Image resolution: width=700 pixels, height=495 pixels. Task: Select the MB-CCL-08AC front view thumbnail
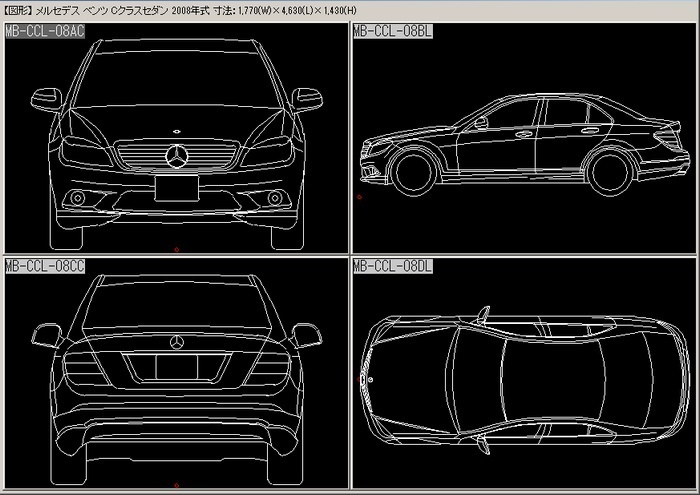pos(176,138)
